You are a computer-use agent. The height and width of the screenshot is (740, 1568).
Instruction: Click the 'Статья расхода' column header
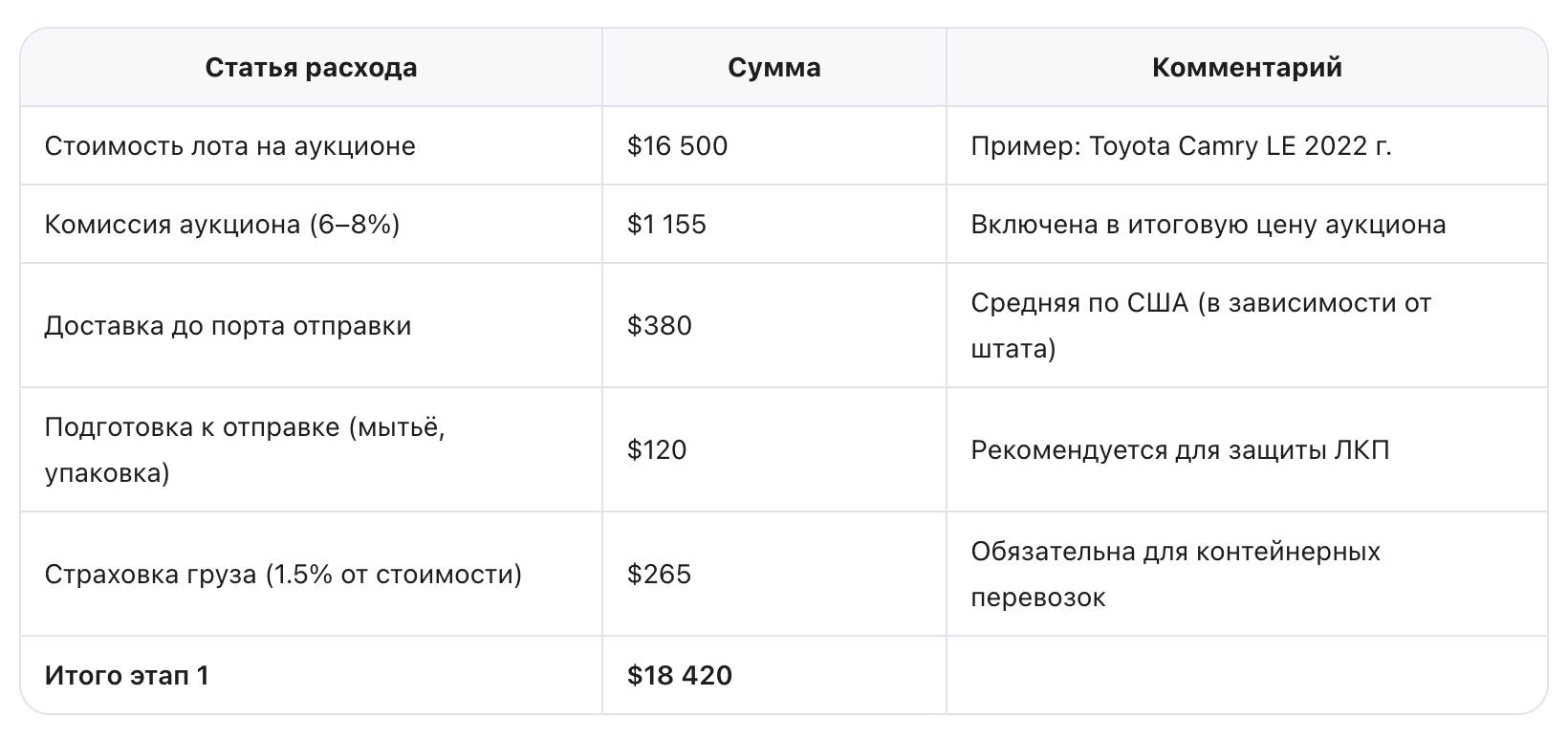click(311, 68)
